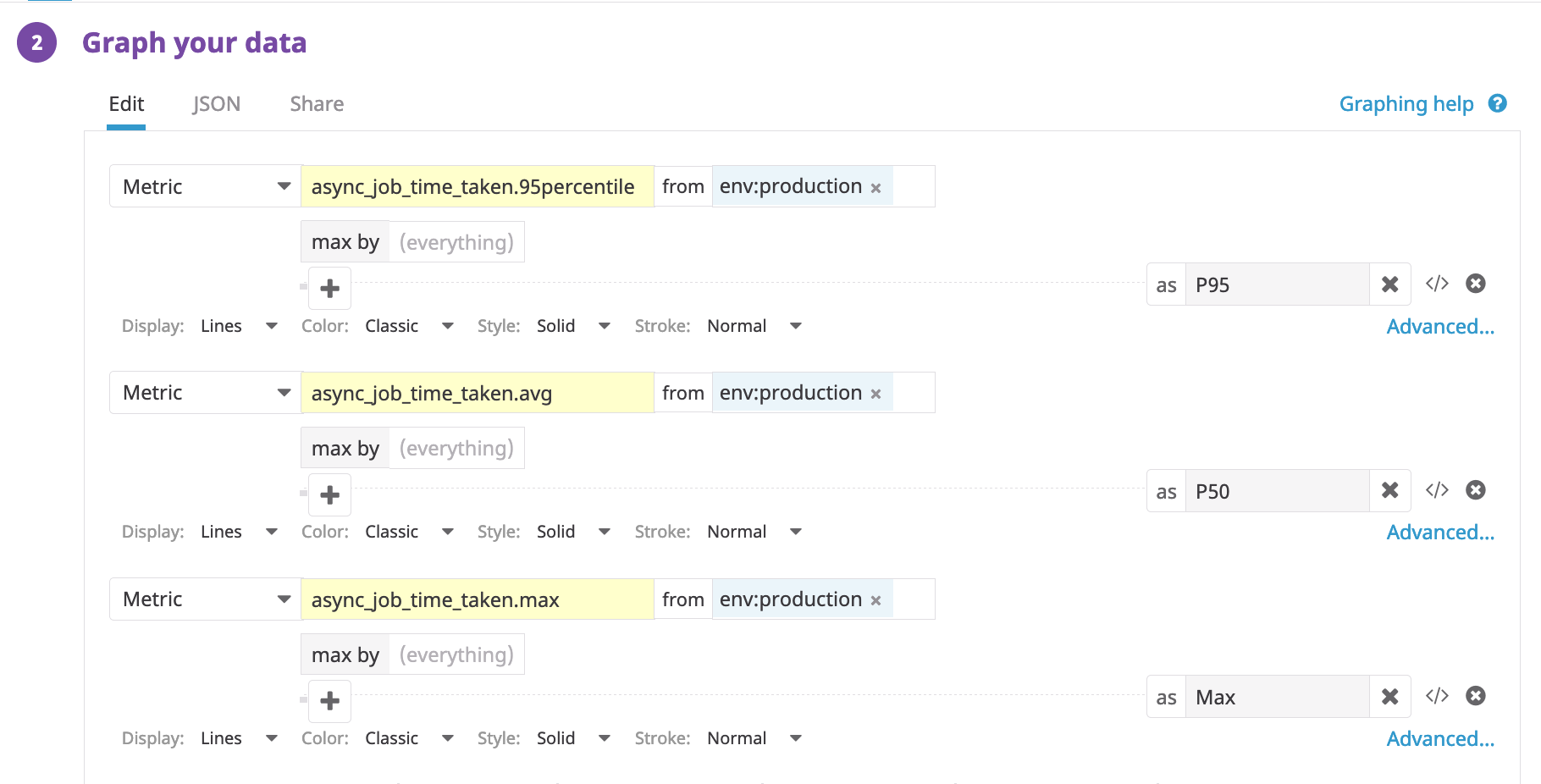Open the Share tab
The height and width of the screenshot is (784, 1541).
tap(317, 104)
